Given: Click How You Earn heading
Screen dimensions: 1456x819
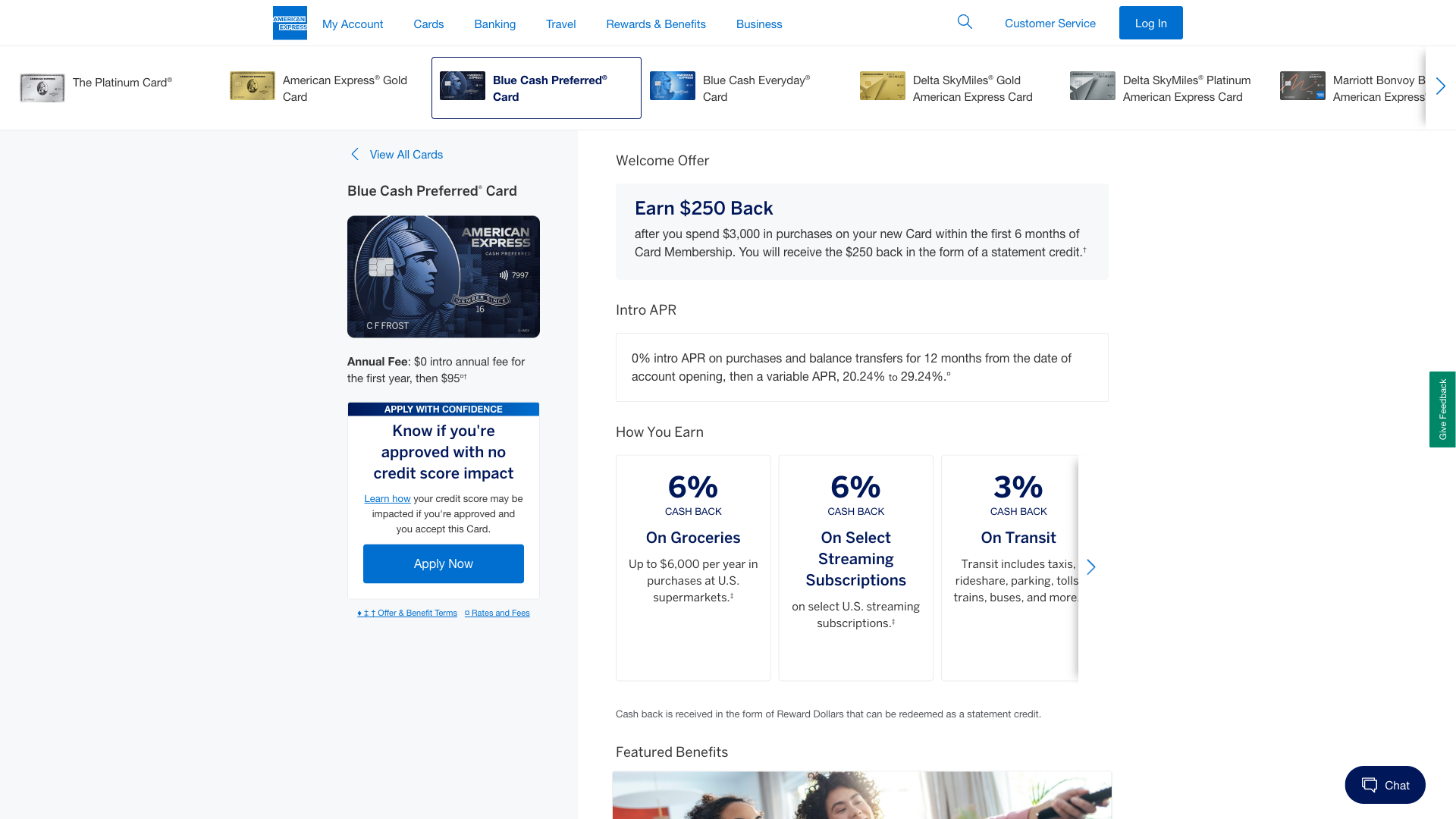Looking at the screenshot, I should (660, 432).
